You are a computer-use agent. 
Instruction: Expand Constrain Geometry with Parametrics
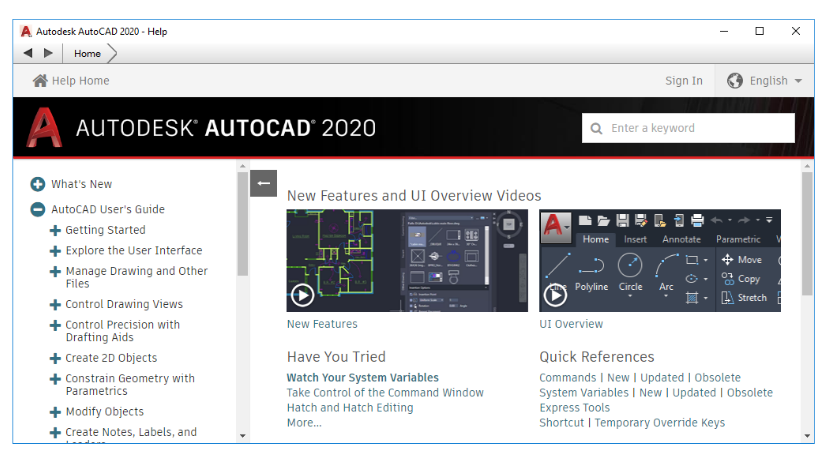click(55, 379)
